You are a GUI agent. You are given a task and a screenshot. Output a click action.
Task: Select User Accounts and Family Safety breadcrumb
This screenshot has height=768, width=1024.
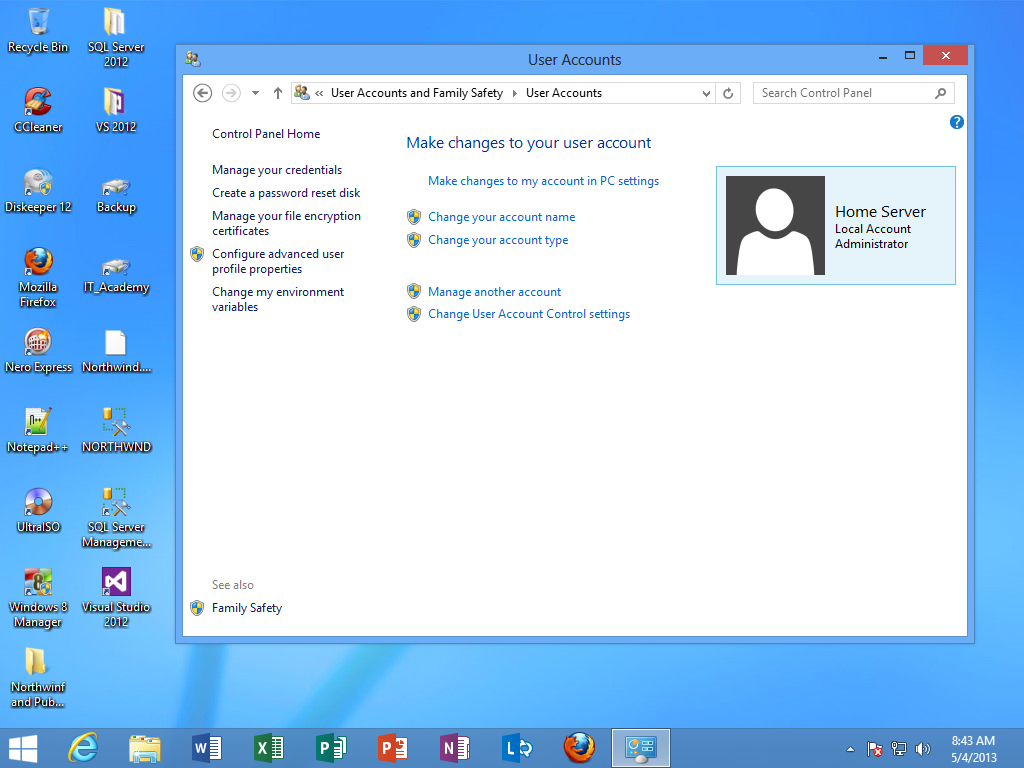417,93
